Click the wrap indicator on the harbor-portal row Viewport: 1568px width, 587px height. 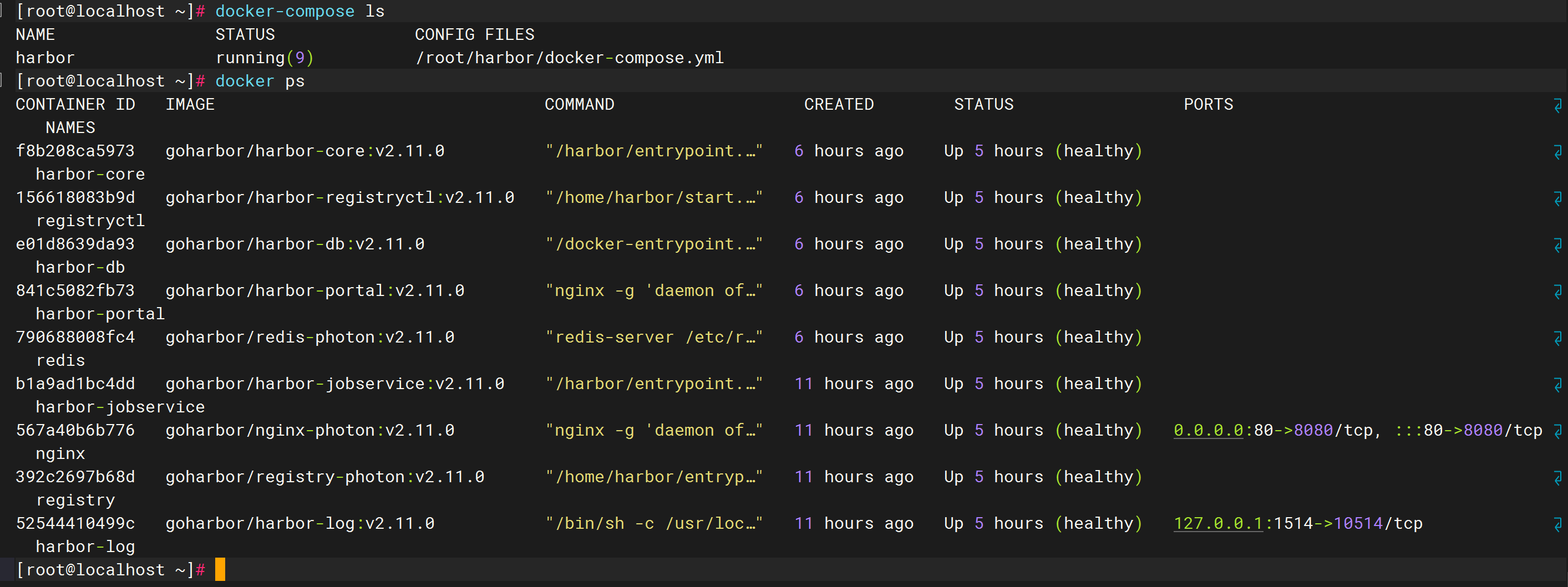click(x=1557, y=292)
